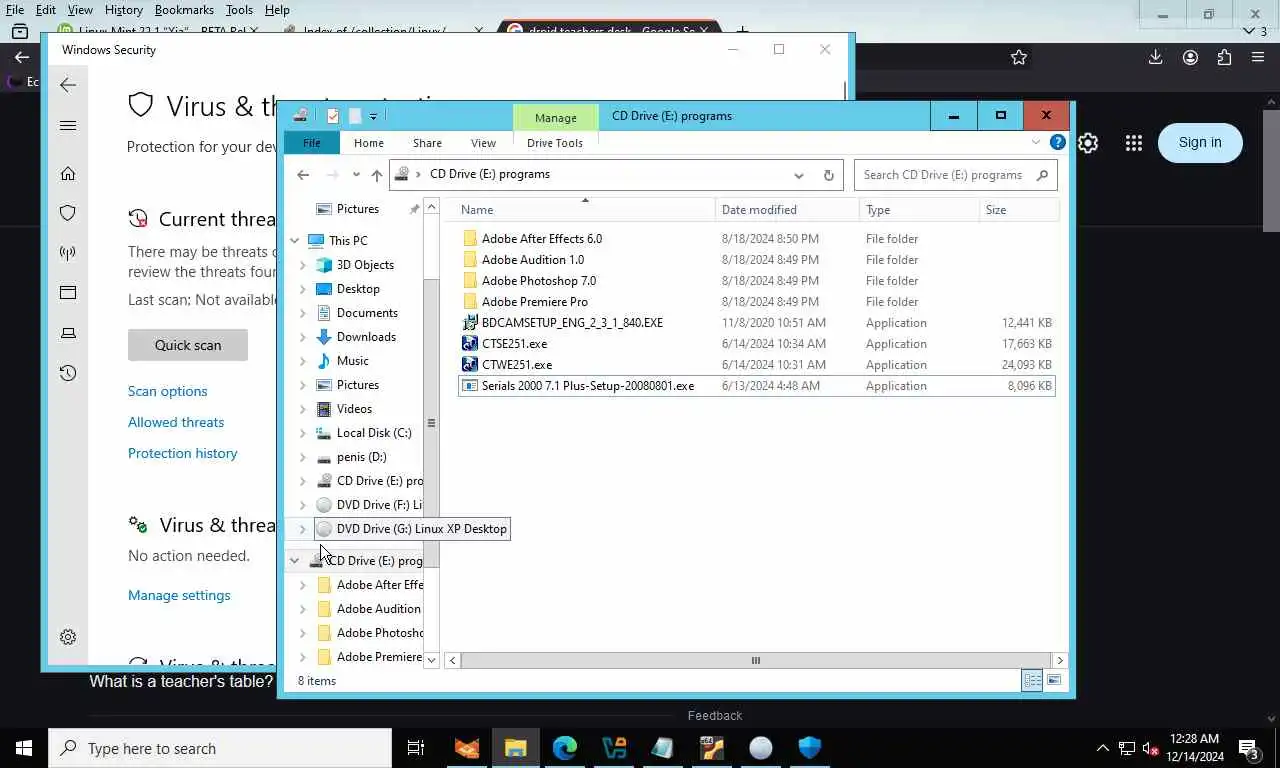
Task: Click Up to parent folder arrow
Action: coord(377,175)
